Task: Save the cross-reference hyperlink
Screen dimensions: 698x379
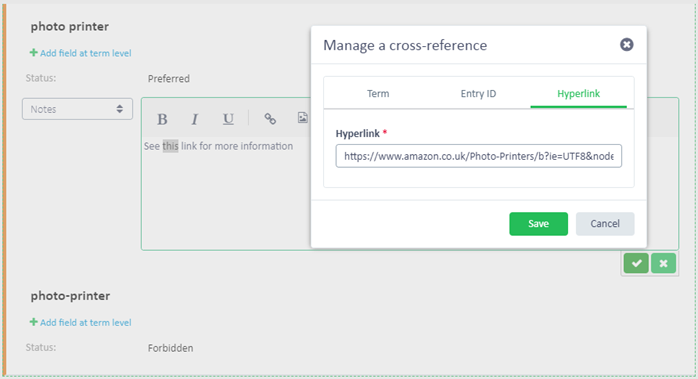Action: [x=538, y=224]
